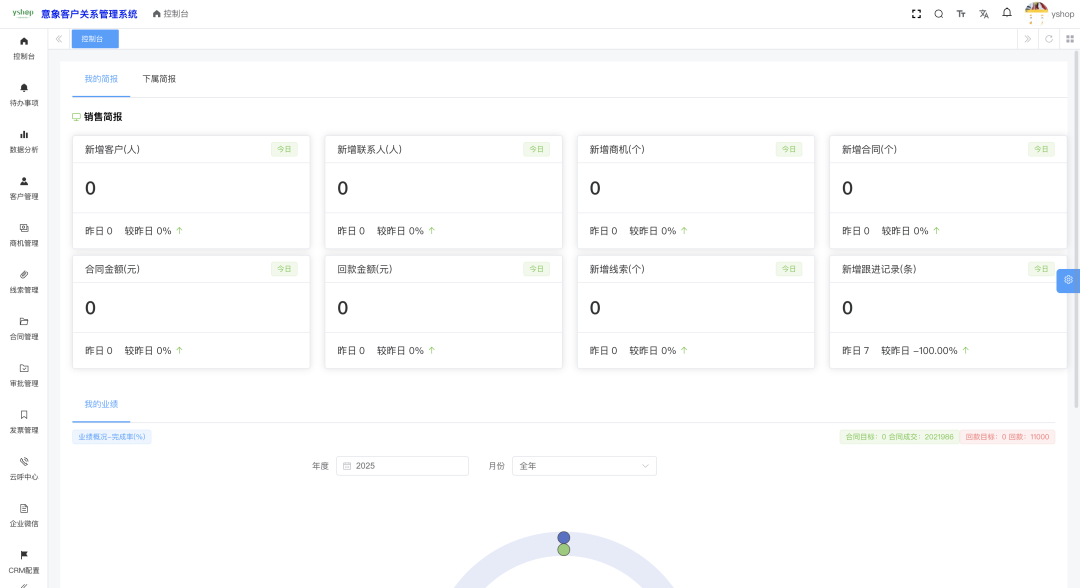Open the language switcher icon
1080x588 pixels.
pos(984,14)
